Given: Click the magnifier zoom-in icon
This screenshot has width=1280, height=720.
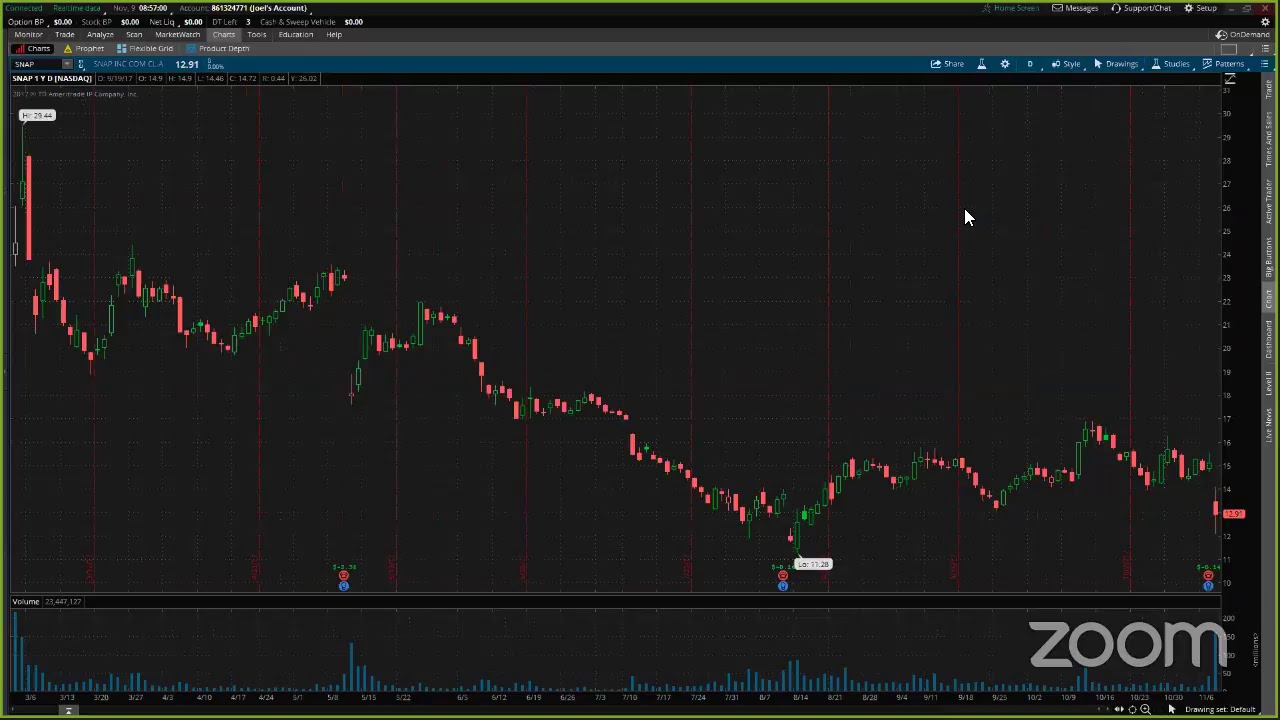Looking at the screenshot, I should [1145, 709].
